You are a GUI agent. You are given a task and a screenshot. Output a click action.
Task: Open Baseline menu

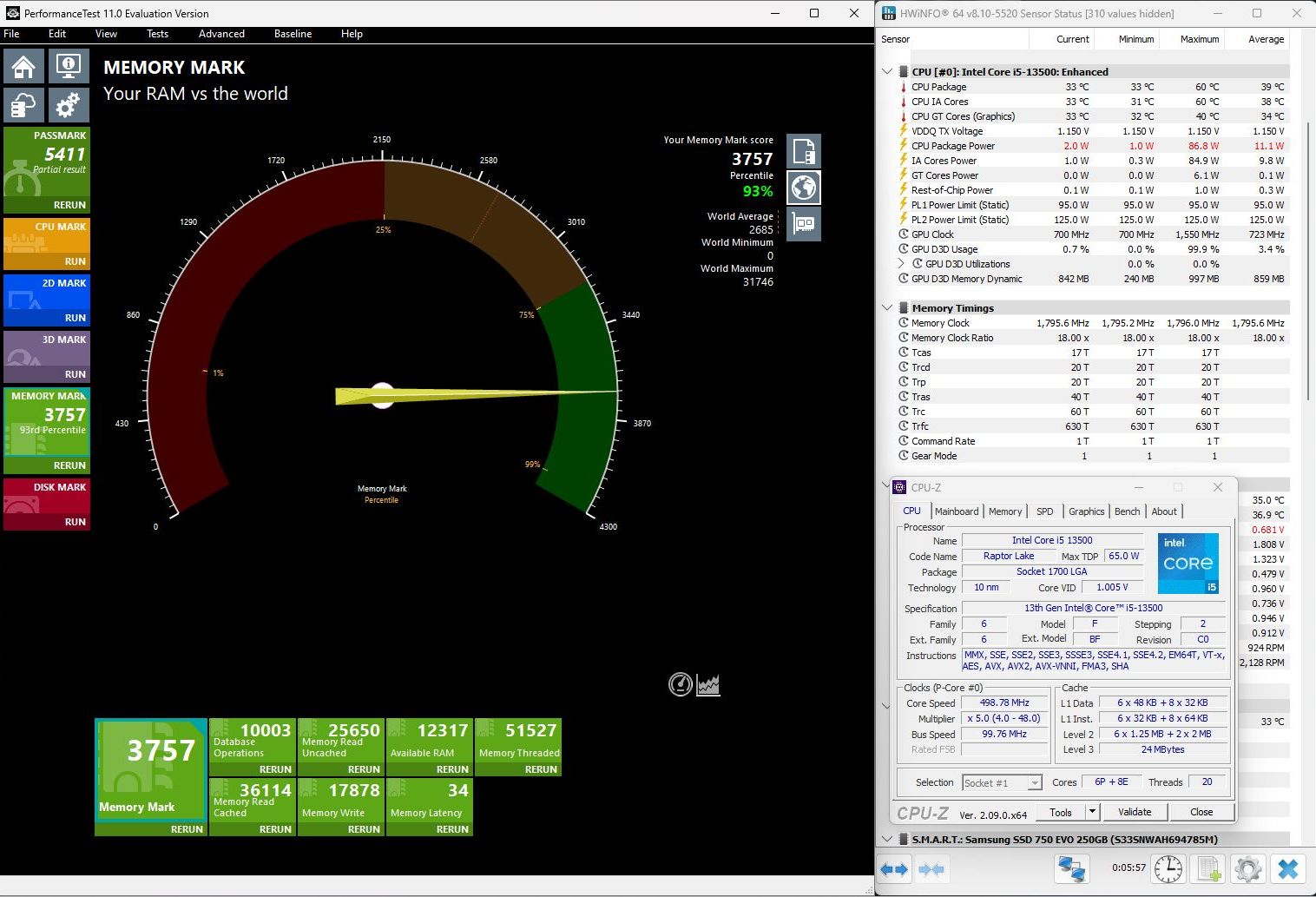point(293,34)
